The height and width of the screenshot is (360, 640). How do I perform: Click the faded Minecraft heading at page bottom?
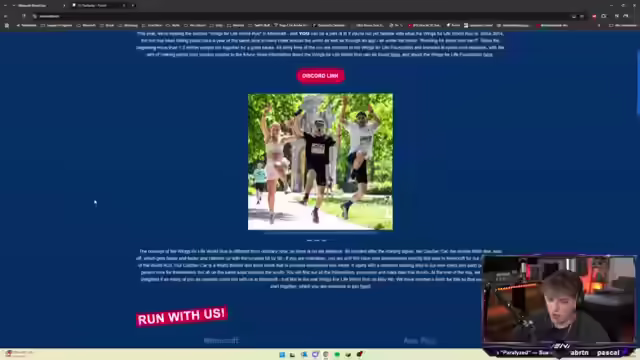point(221,340)
